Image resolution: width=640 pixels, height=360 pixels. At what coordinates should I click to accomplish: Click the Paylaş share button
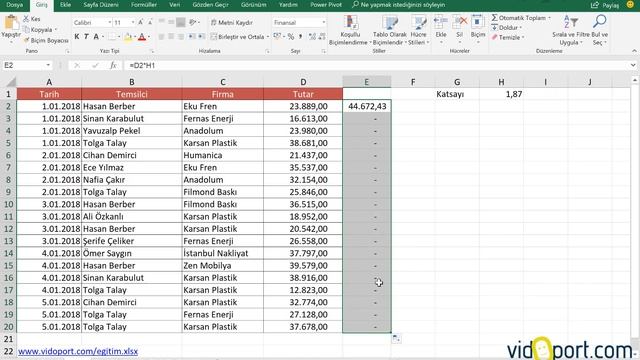pos(605,5)
